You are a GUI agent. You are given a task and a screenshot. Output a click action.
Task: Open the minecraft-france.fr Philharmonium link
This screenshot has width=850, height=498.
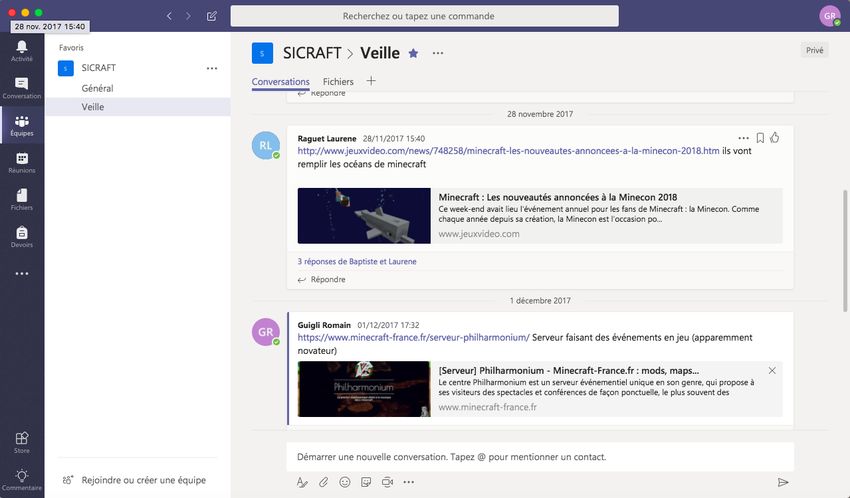coord(413,337)
